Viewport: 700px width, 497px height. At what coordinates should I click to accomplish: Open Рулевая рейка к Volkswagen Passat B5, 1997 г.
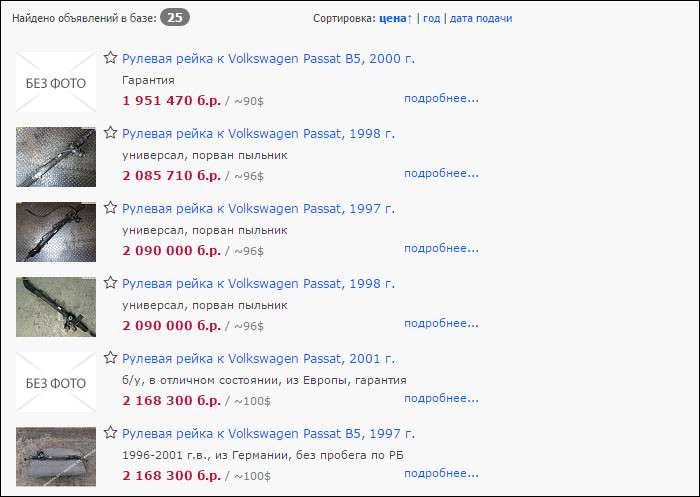(268, 434)
